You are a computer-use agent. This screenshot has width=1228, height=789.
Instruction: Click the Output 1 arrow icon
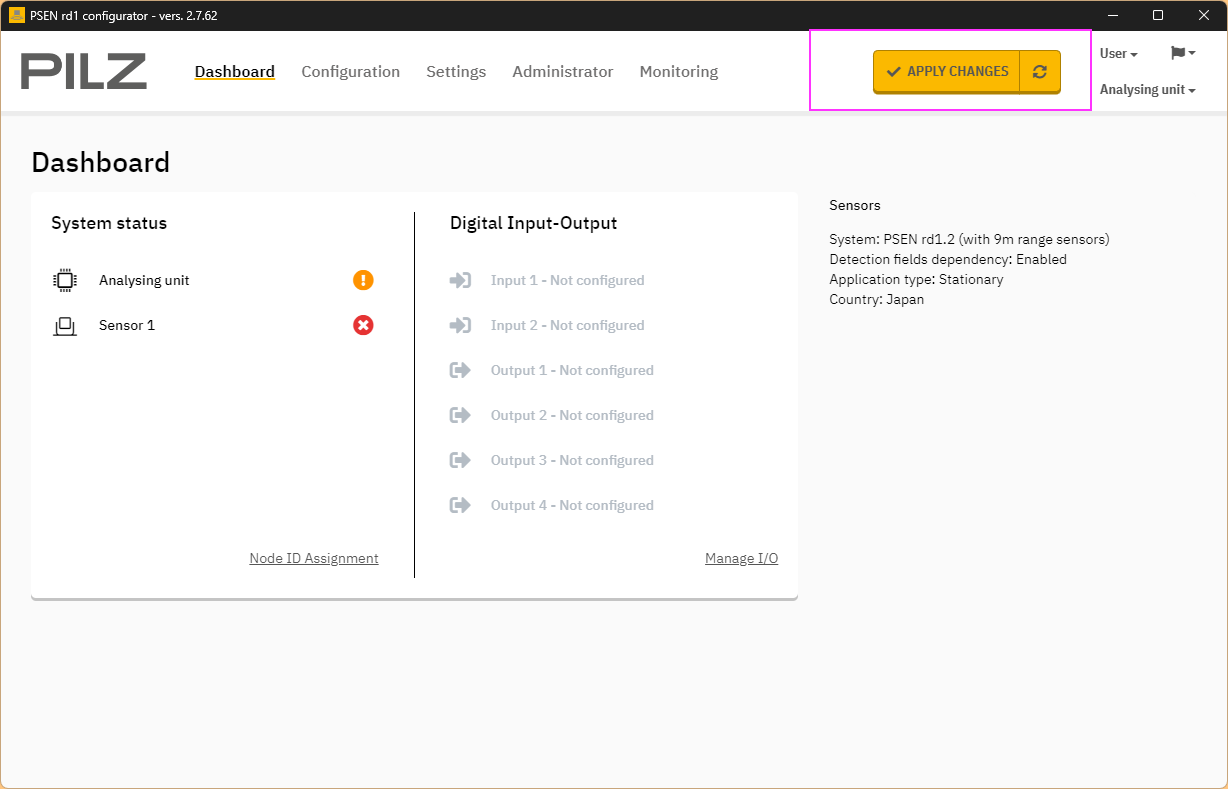pyautogui.click(x=460, y=370)
